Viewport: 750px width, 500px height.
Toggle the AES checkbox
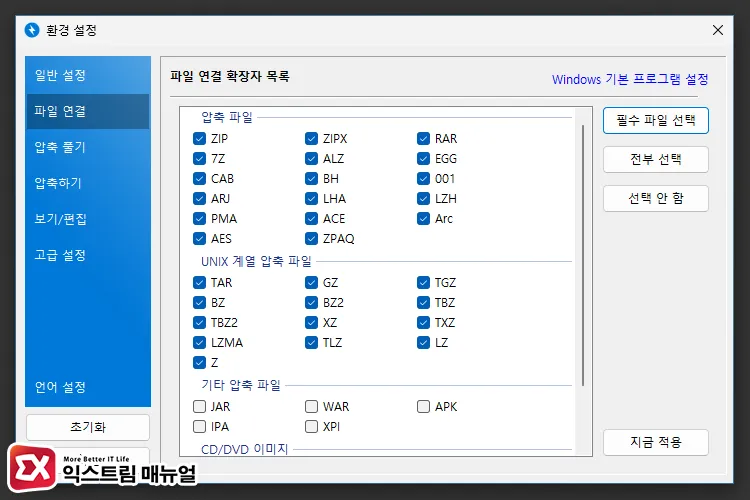tap(199, 238)
